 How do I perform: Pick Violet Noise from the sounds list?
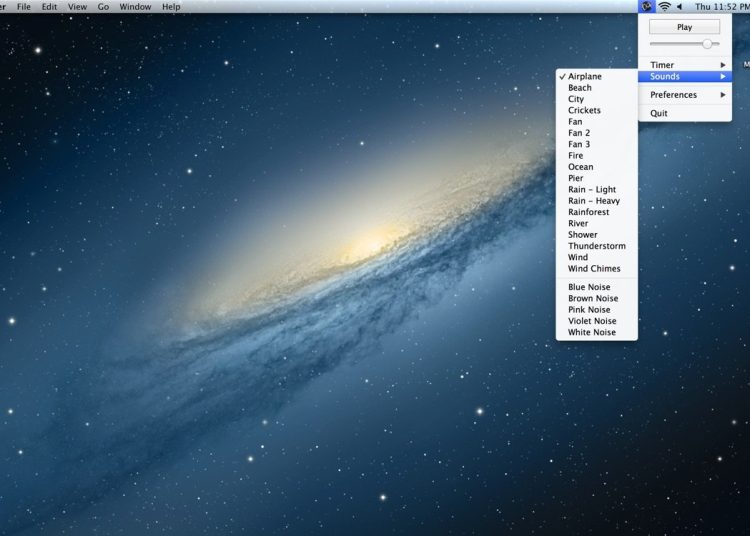[x=596, y=321]
